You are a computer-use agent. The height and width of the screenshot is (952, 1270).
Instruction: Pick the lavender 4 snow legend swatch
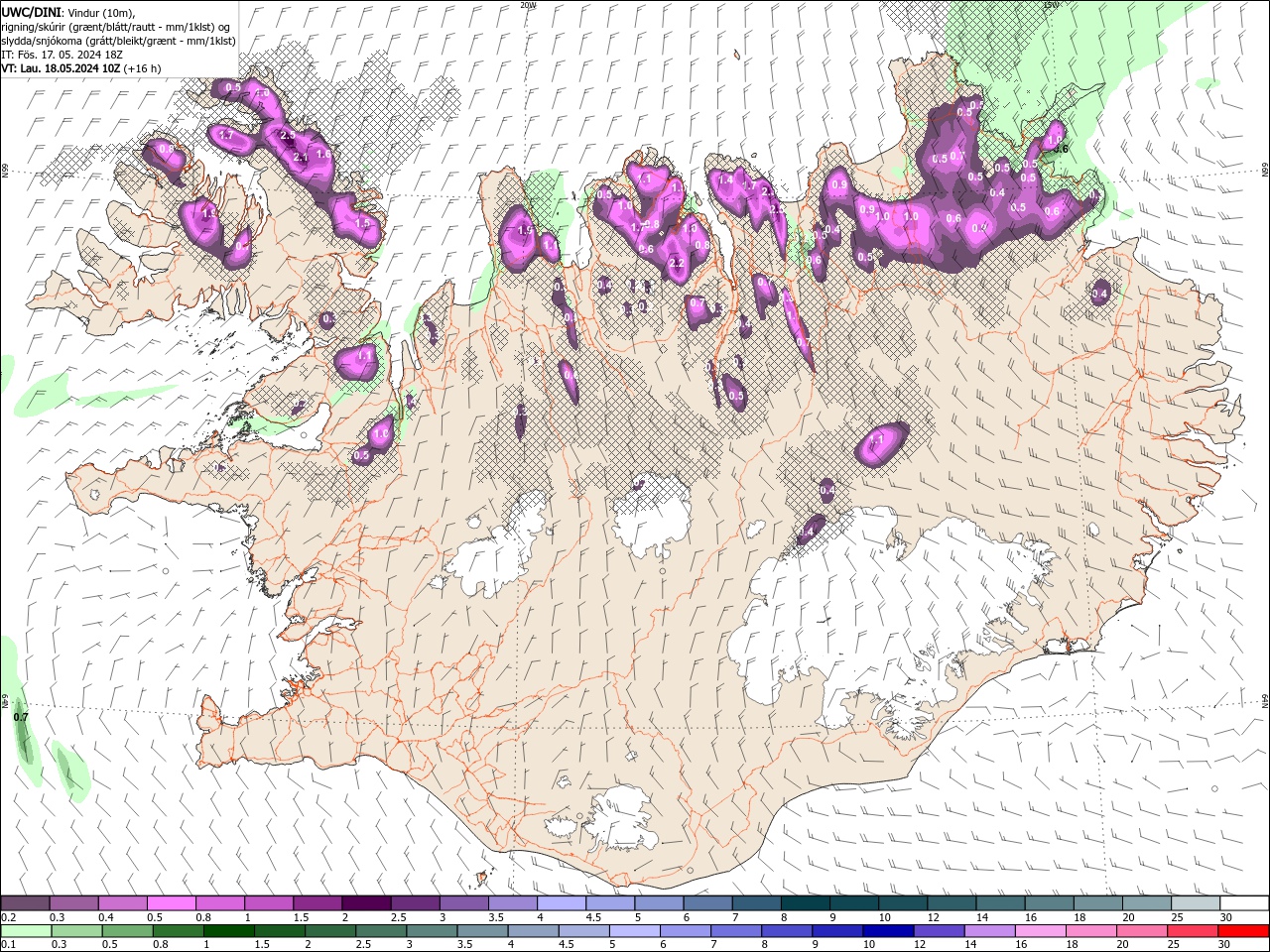tap(562, 903)
